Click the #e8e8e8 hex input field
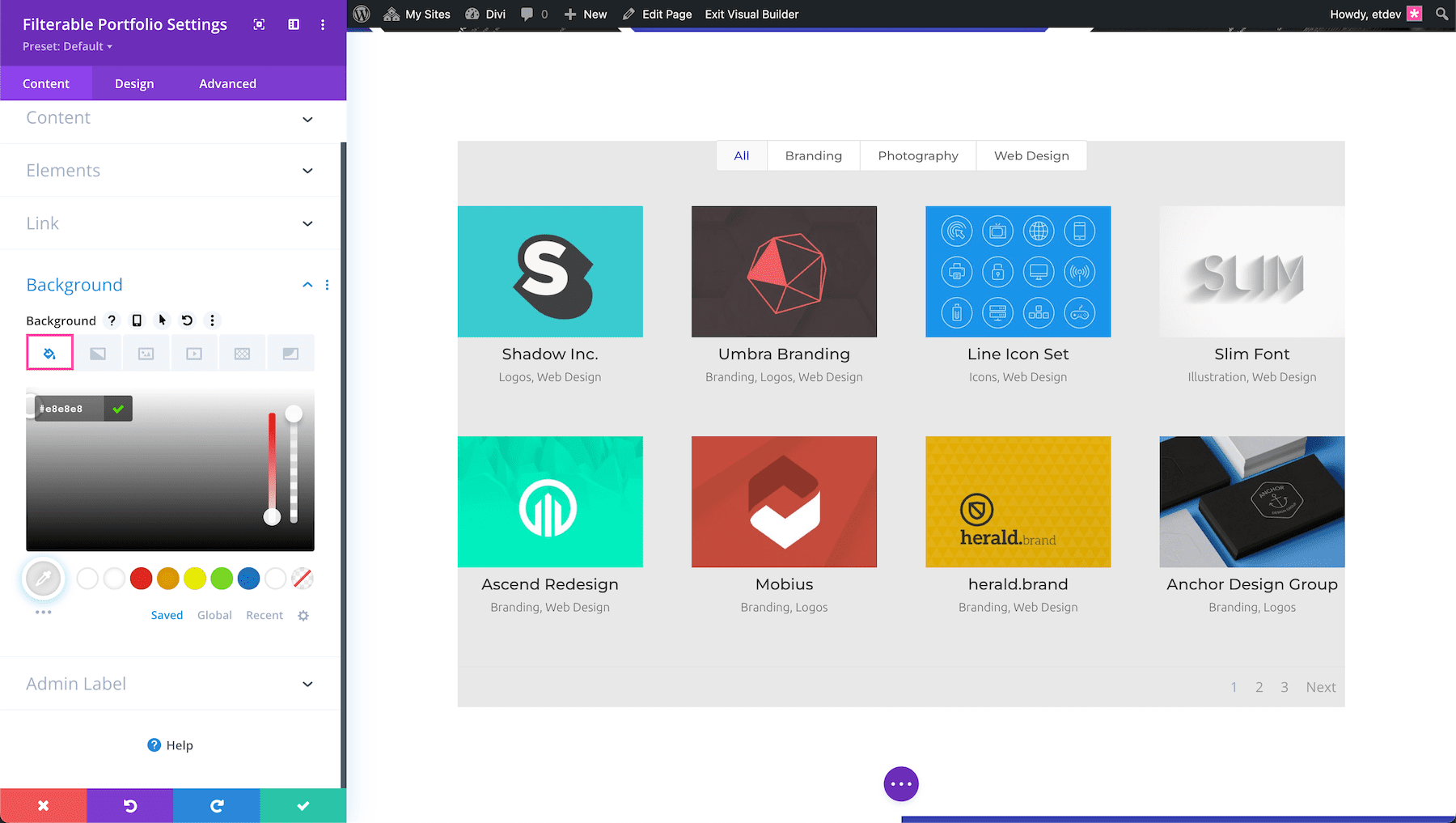1456x823 pixels. coord(69,408)
